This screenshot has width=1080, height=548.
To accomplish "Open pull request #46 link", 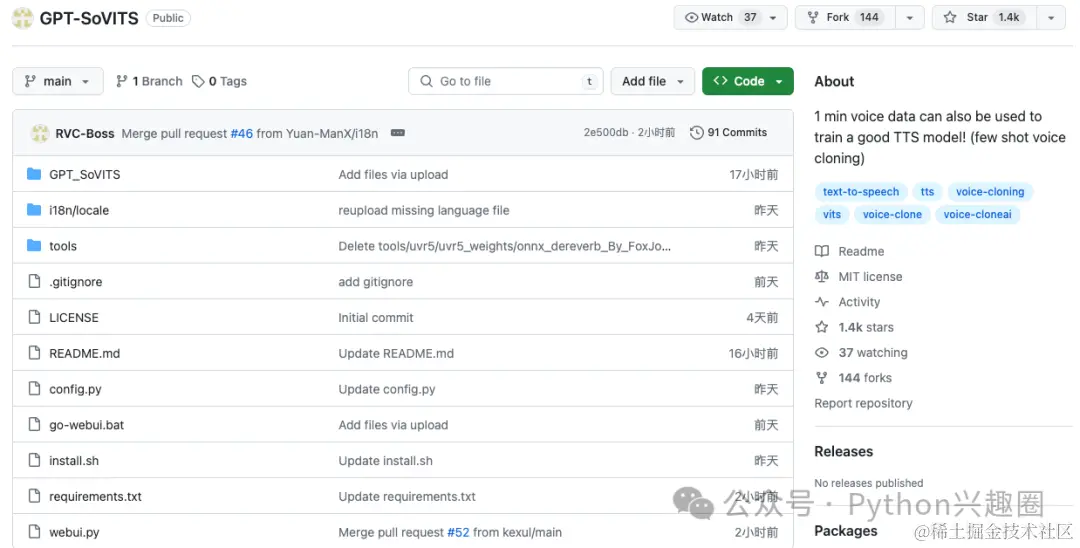I will tap(242, 134).
